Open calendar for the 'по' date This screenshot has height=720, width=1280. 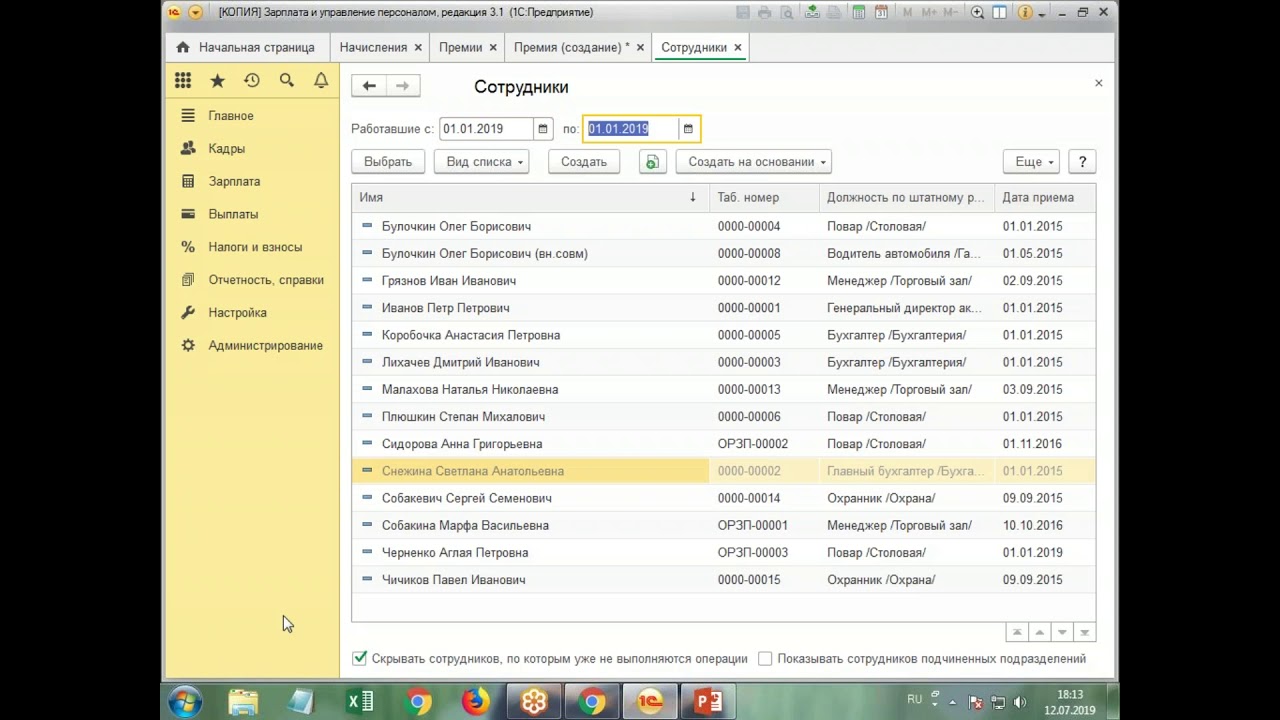coord(688,129)
